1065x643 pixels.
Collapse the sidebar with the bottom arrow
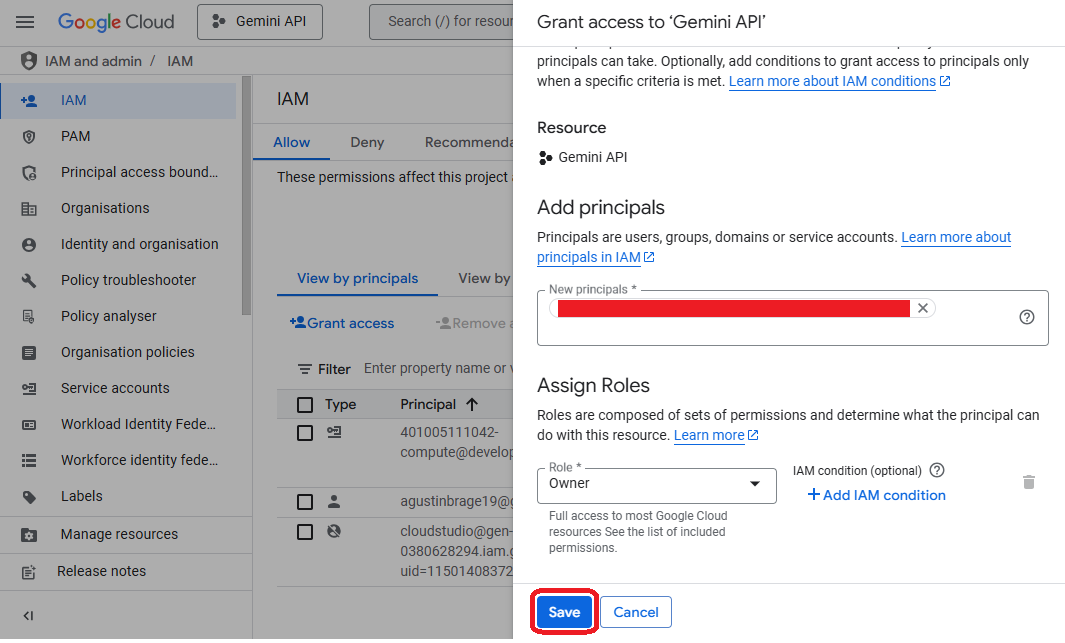[x=28, y=615]
